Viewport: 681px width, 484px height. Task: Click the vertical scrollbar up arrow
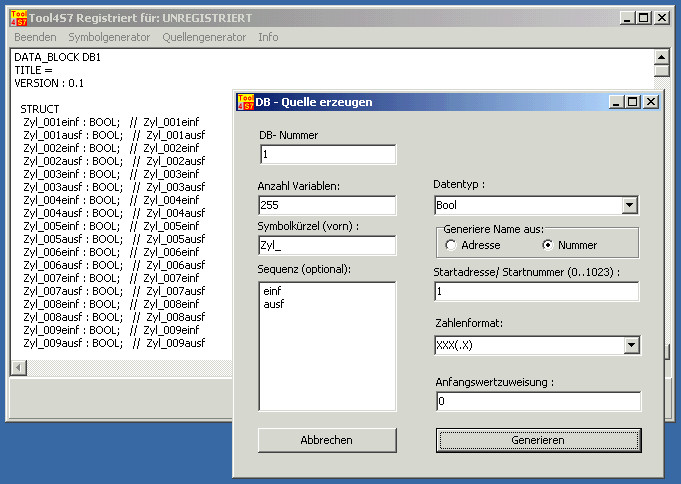tap(661, 57)
